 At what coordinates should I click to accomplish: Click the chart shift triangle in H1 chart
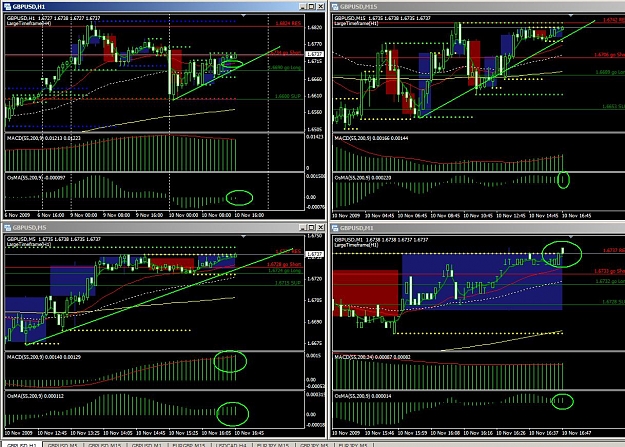[x=243, y=16]
